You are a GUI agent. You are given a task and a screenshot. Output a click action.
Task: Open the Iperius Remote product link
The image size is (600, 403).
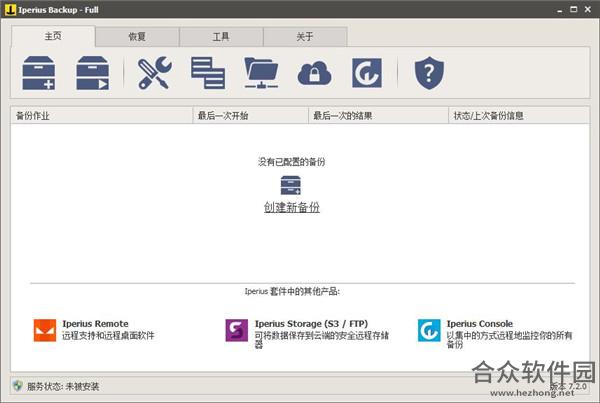point(95,324)
